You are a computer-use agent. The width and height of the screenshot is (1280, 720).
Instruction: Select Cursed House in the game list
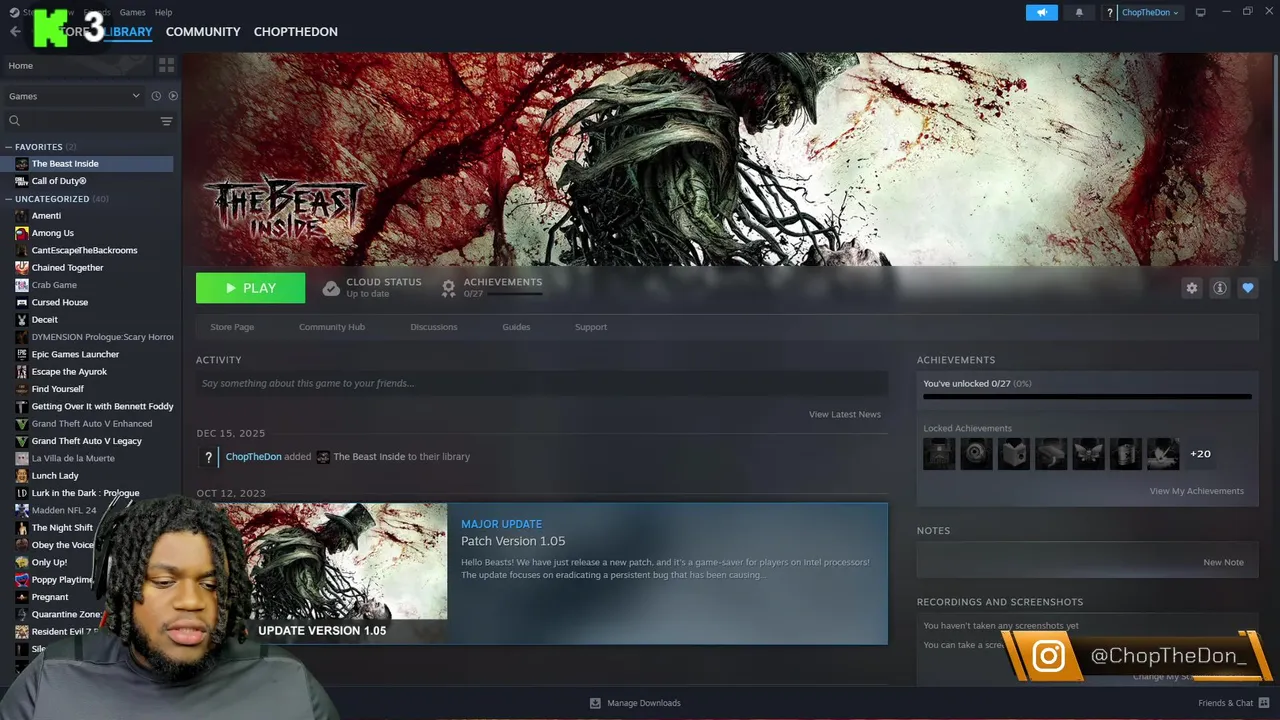tap(60, 302)
